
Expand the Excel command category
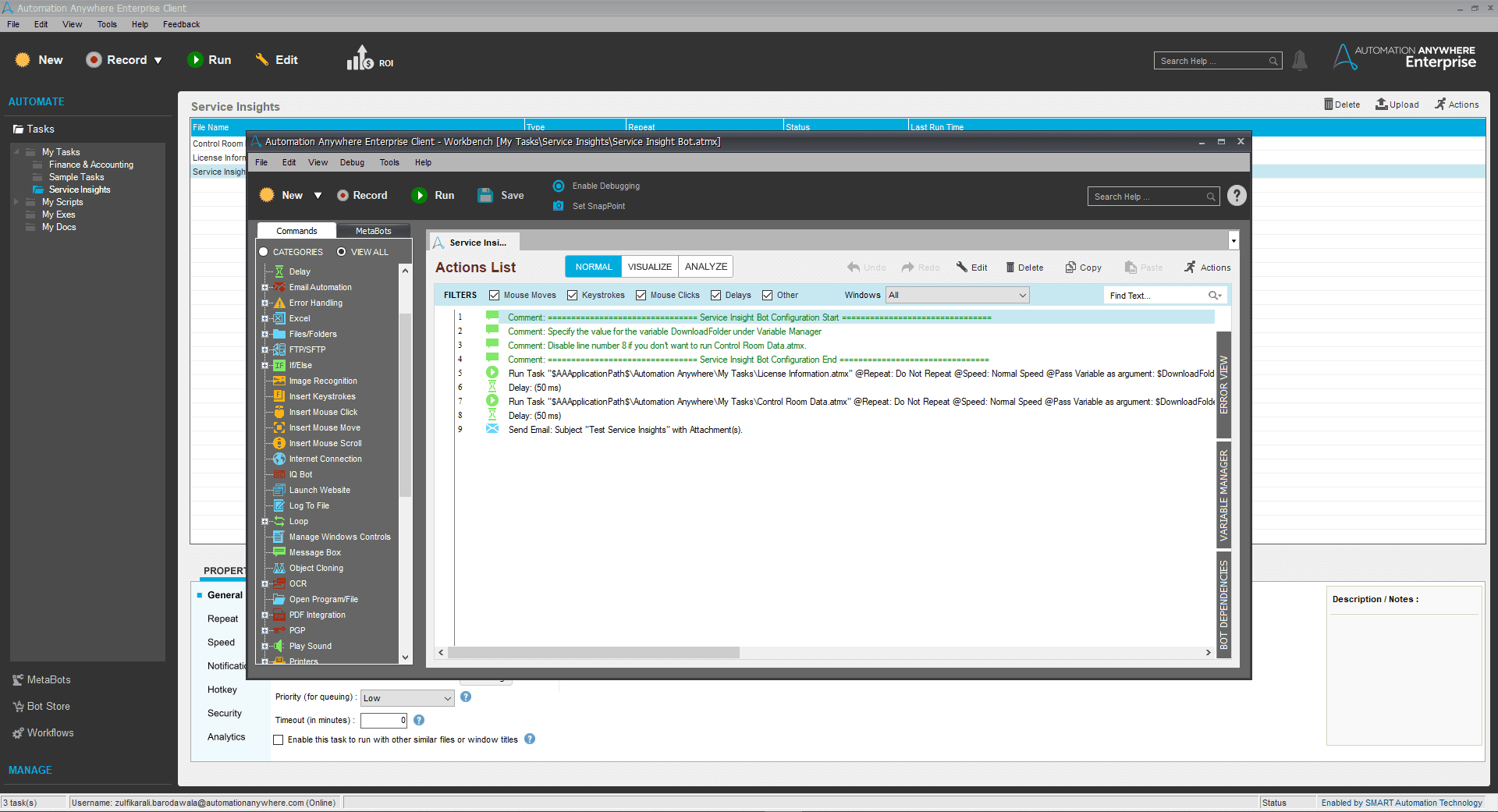264,319
